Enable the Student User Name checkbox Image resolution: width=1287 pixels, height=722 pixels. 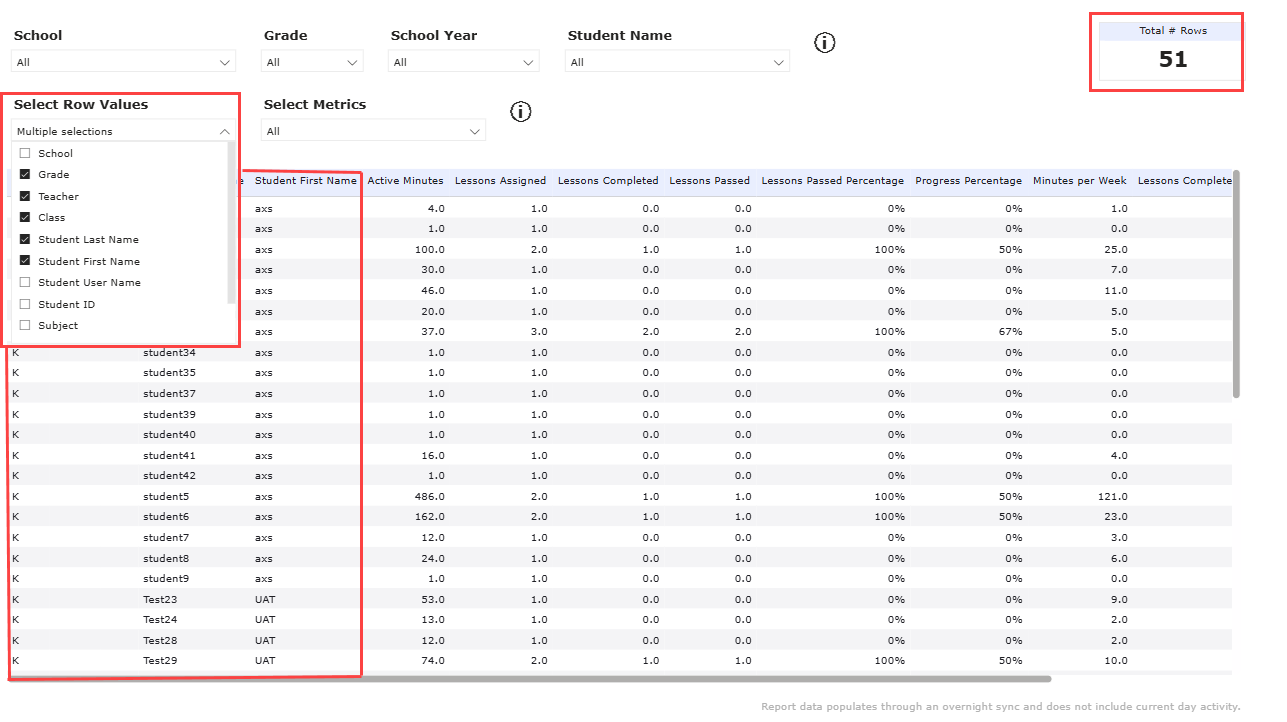pyautogui.click(x=24, y=282)
